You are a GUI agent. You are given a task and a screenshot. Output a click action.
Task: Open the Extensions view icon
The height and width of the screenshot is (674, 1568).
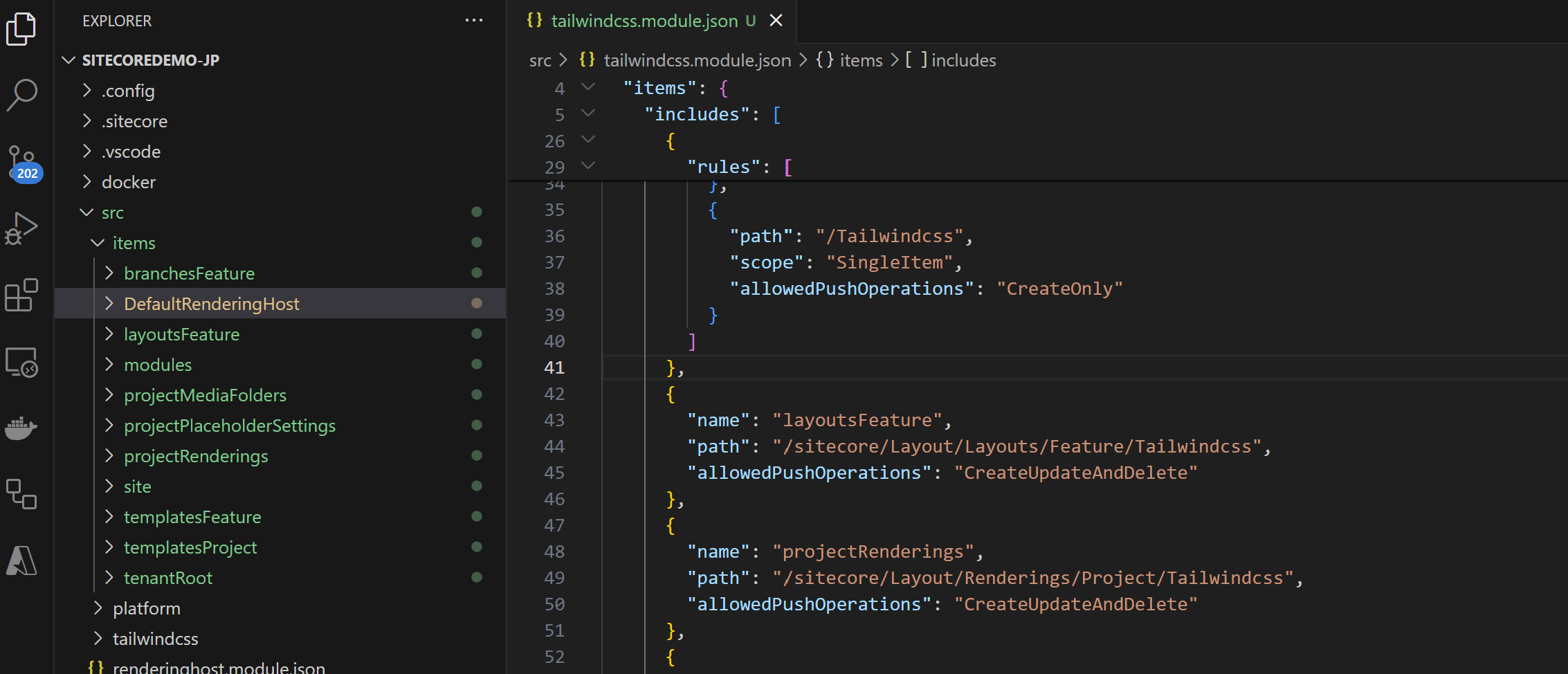[x=21, y=295]
